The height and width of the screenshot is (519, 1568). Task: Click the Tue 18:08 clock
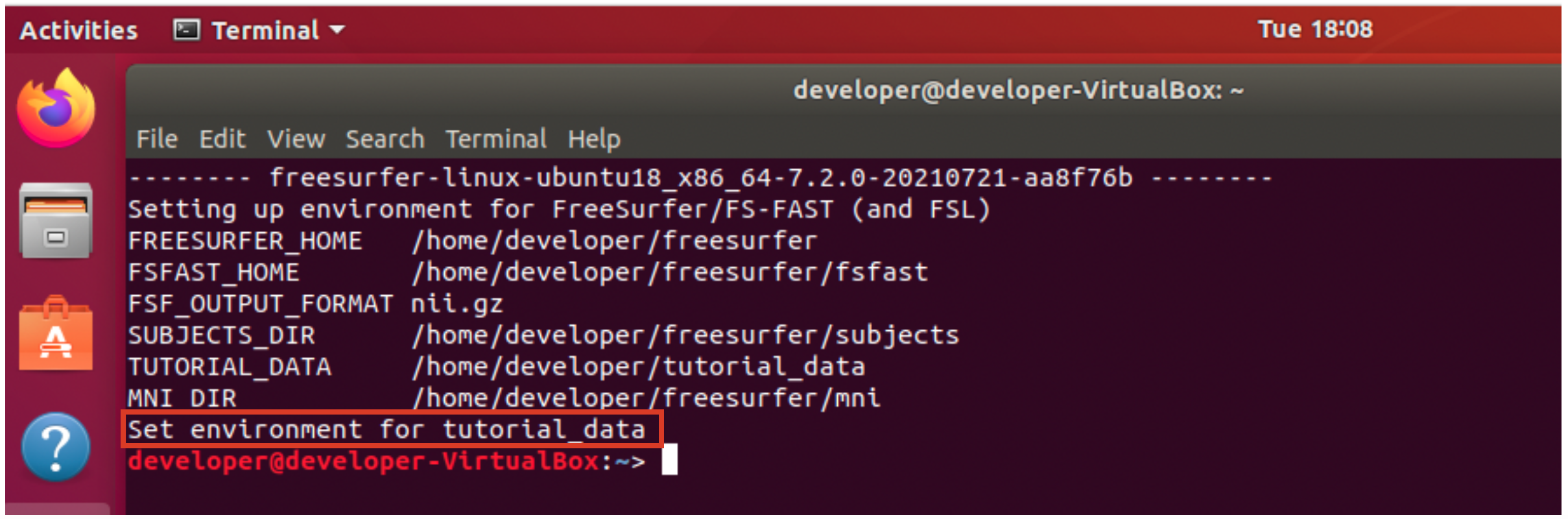1315,29
